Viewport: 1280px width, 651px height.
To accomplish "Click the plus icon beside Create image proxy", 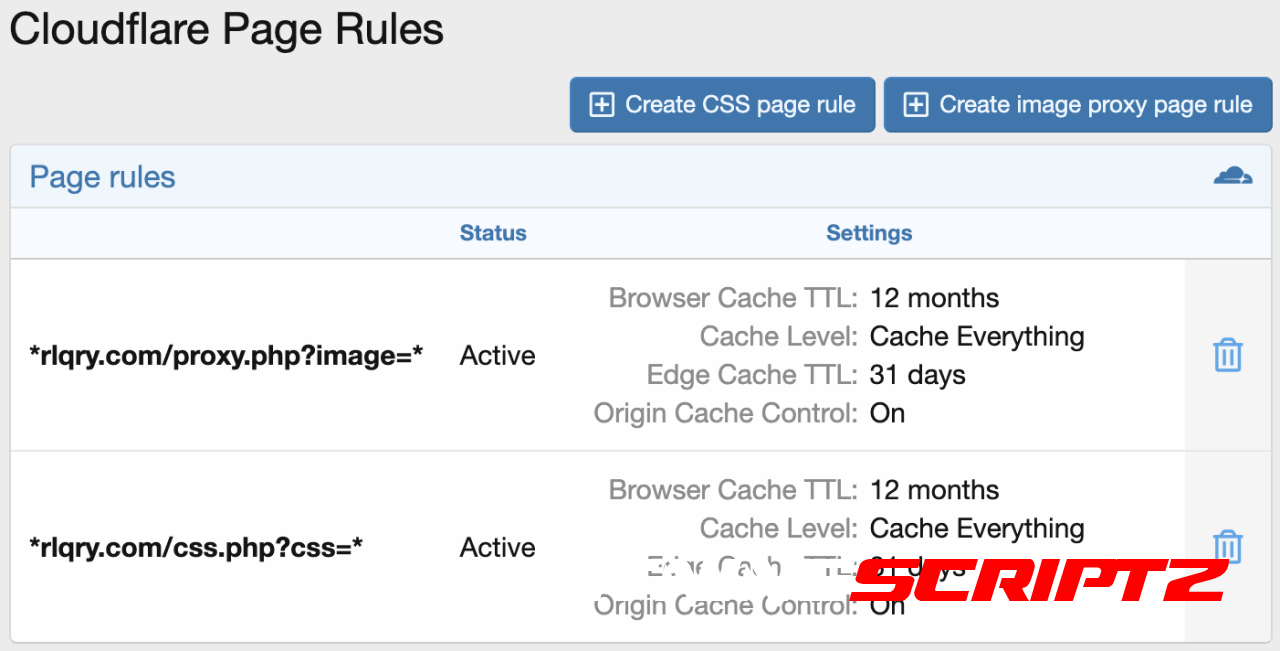I will (916, 105).
